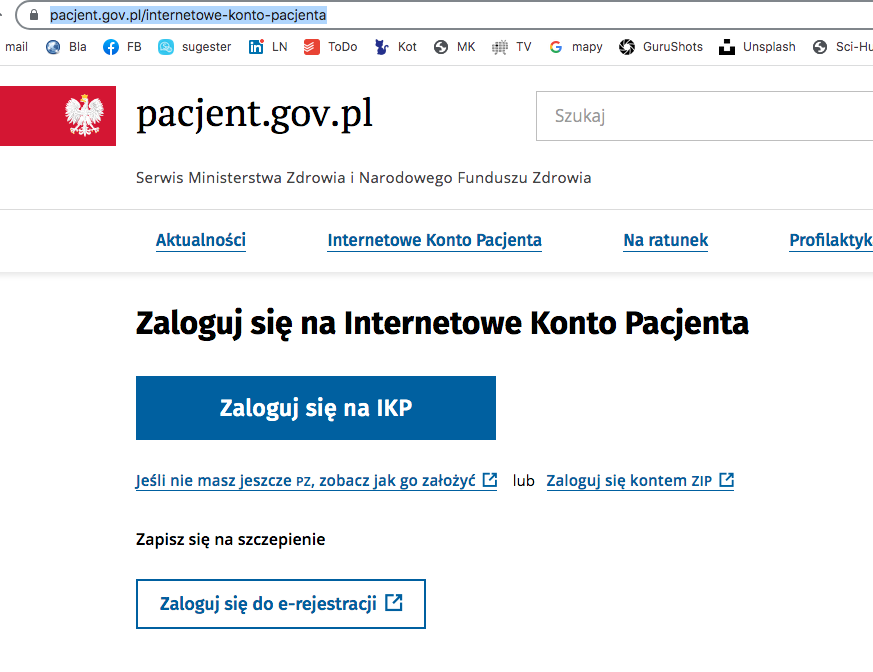
Task: Open the Bla bookmark globe icon
Action: pos(53,47)
